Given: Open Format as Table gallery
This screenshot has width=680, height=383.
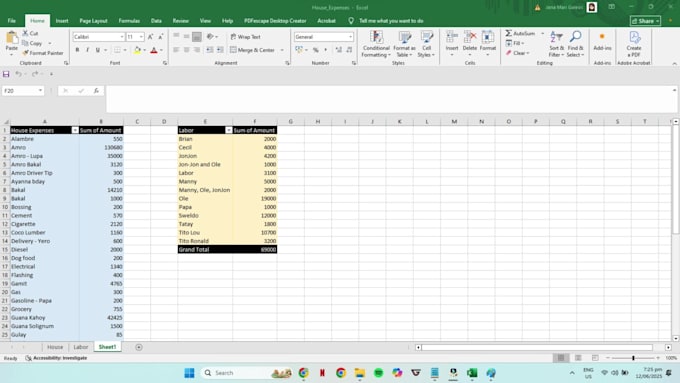Looking at the screenshot, I should tap(404, 44).
